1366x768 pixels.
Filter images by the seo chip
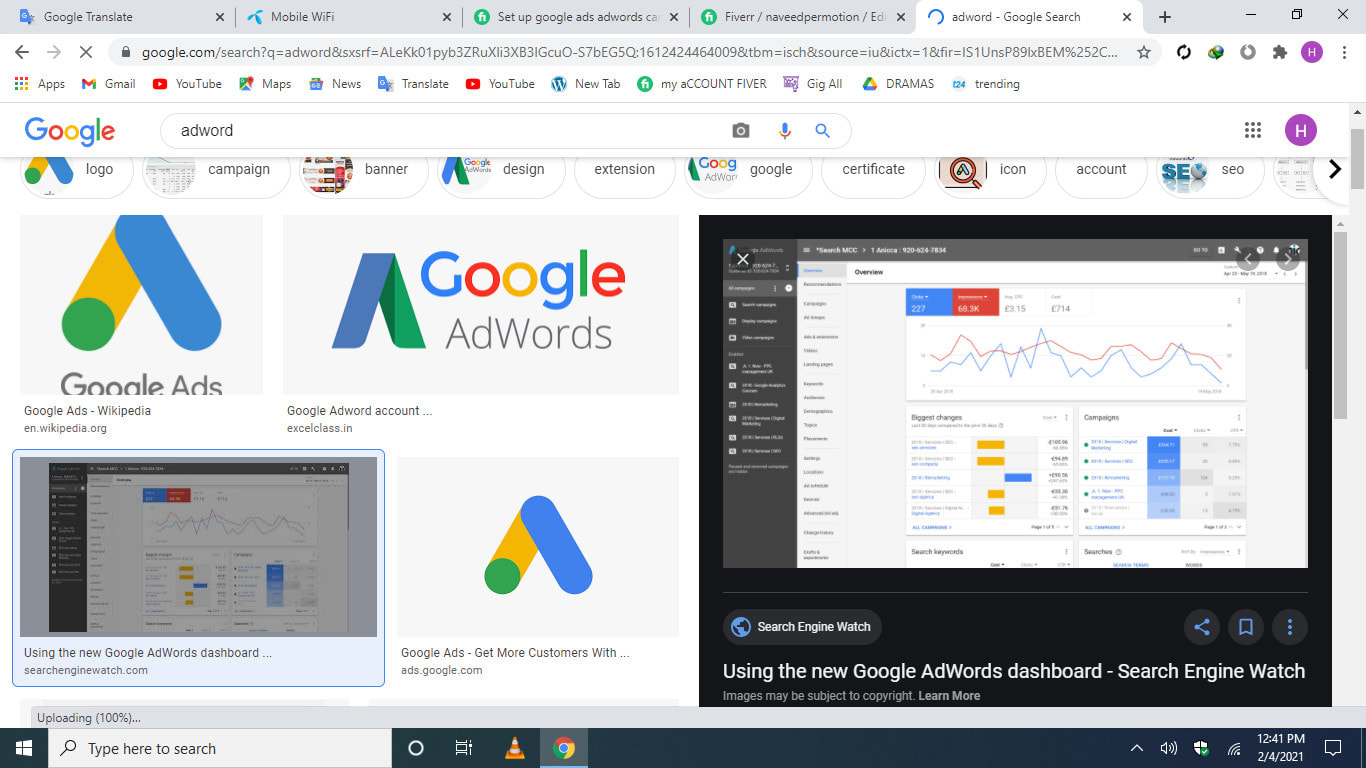1210,169
